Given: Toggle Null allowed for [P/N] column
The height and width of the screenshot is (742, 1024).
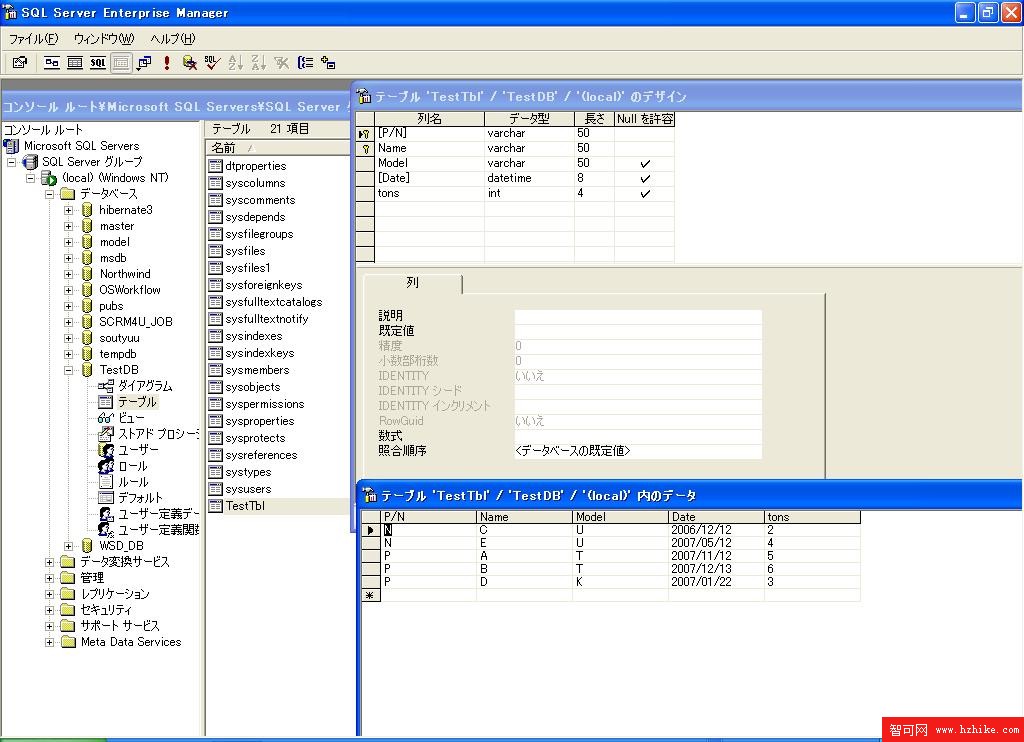Looking at the screenshot, I should pos(645,133).
